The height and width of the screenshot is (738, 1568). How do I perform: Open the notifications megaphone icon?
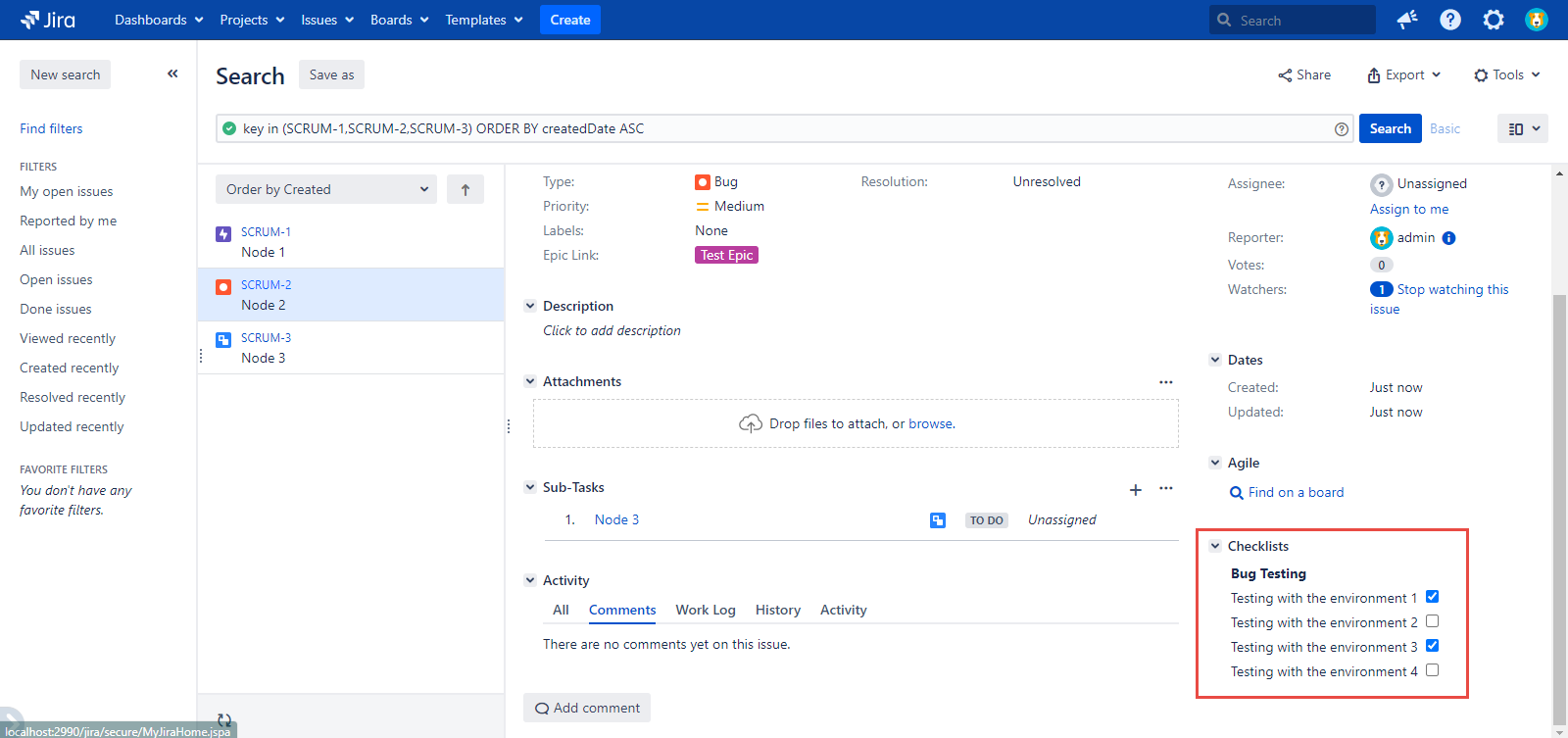coord(1407,20)
